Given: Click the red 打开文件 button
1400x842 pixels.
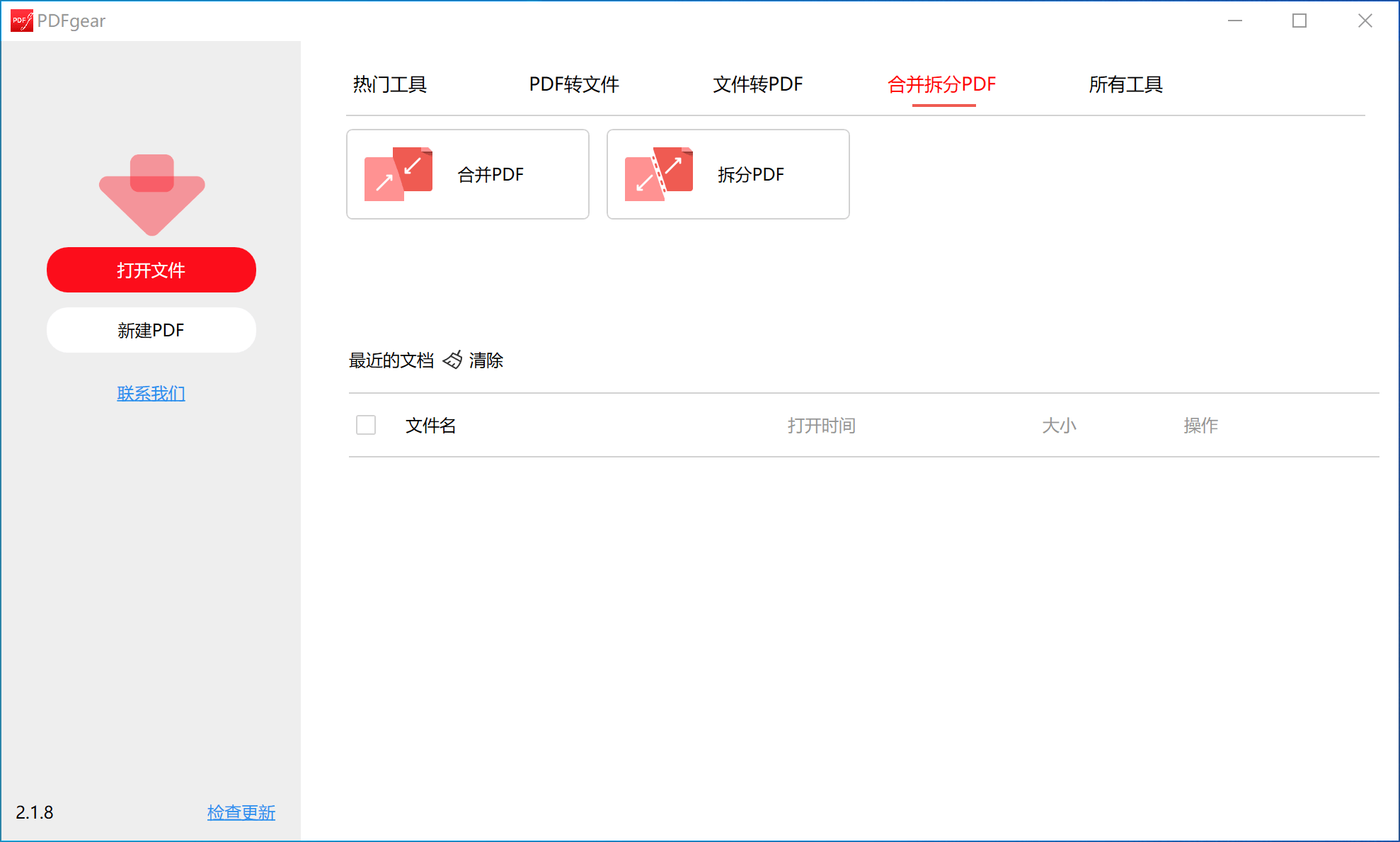Looking at the screenshot, I should coord(151,270).
